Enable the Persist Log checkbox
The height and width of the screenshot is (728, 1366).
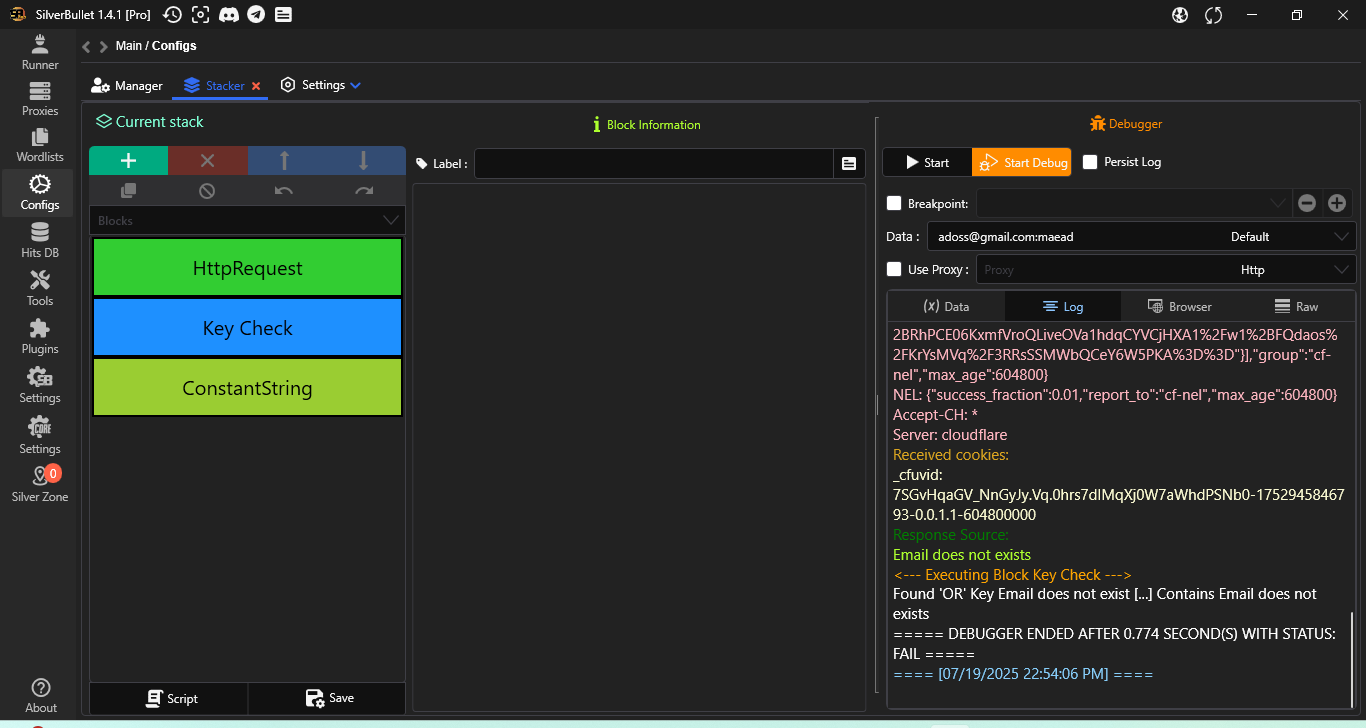point(1090,162)
